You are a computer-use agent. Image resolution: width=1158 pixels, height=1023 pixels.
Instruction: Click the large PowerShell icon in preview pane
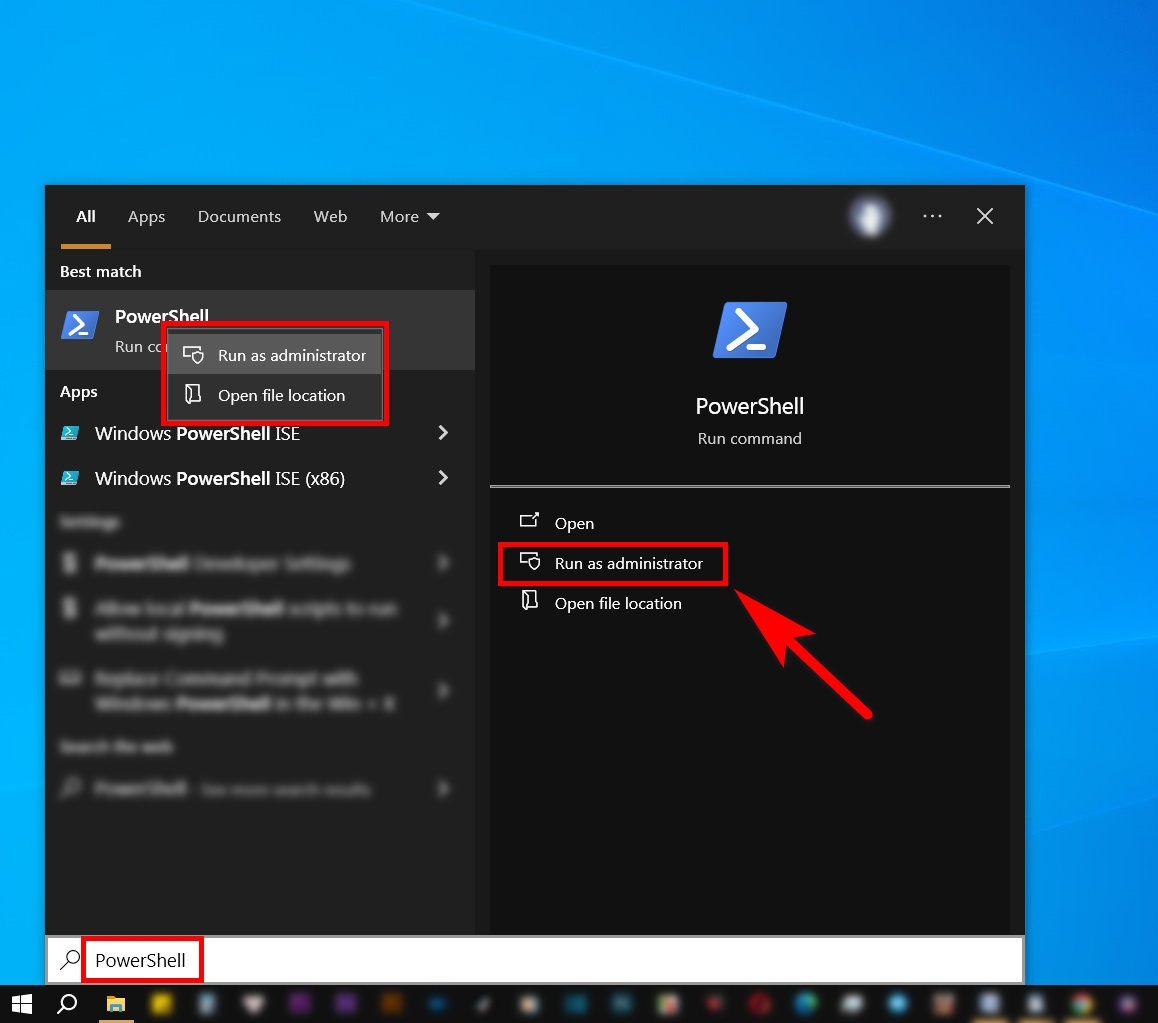[x=750, y=330]
